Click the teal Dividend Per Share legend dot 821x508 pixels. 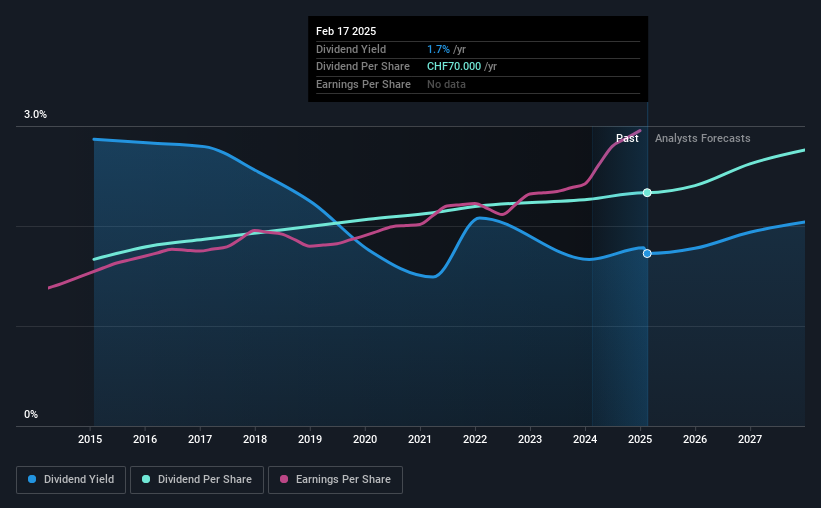(x=146, y=479)
